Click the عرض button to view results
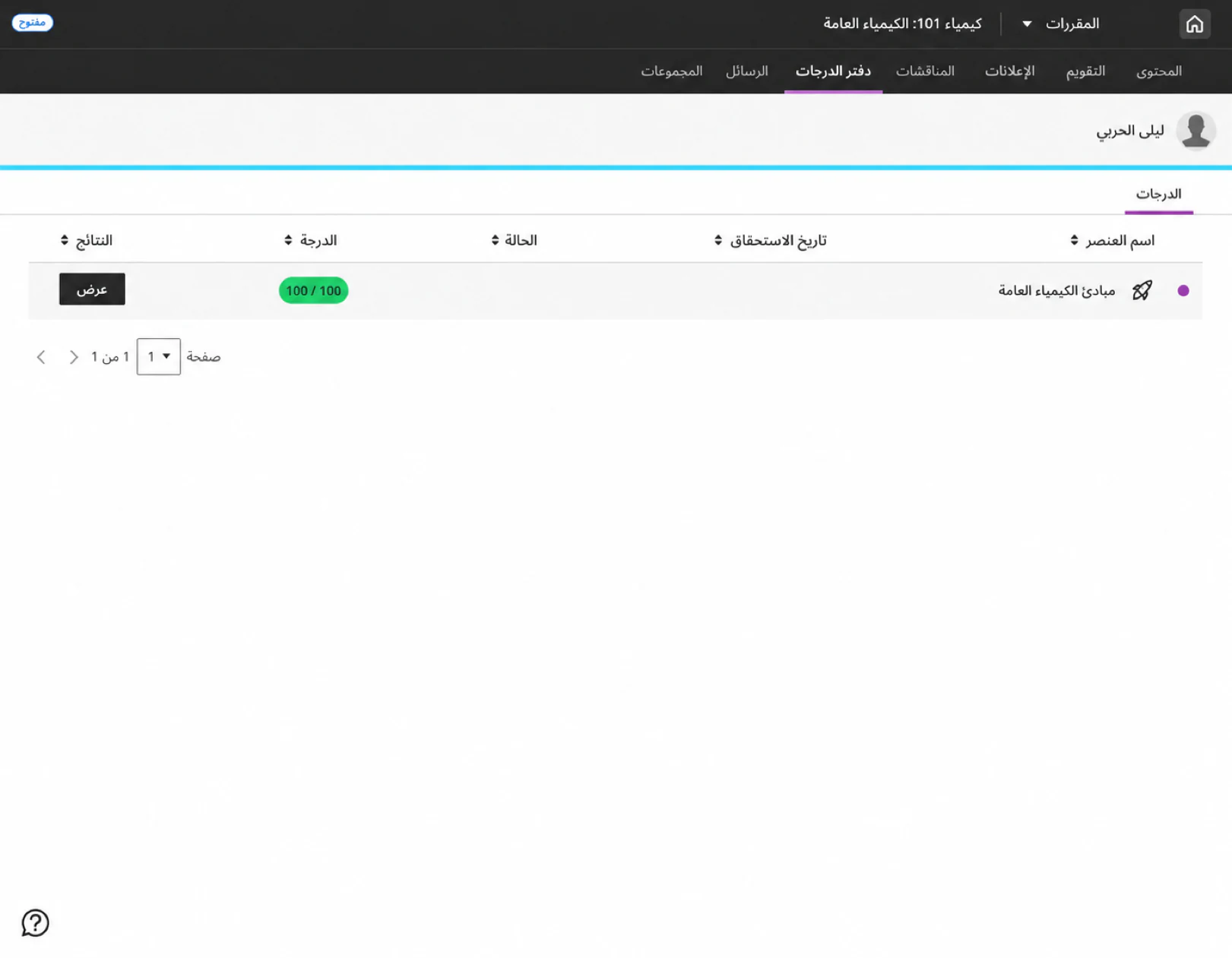 tap(92, 289)
